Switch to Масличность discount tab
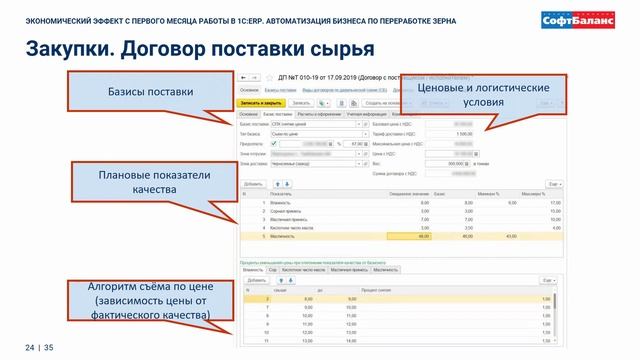 [385, 270]
